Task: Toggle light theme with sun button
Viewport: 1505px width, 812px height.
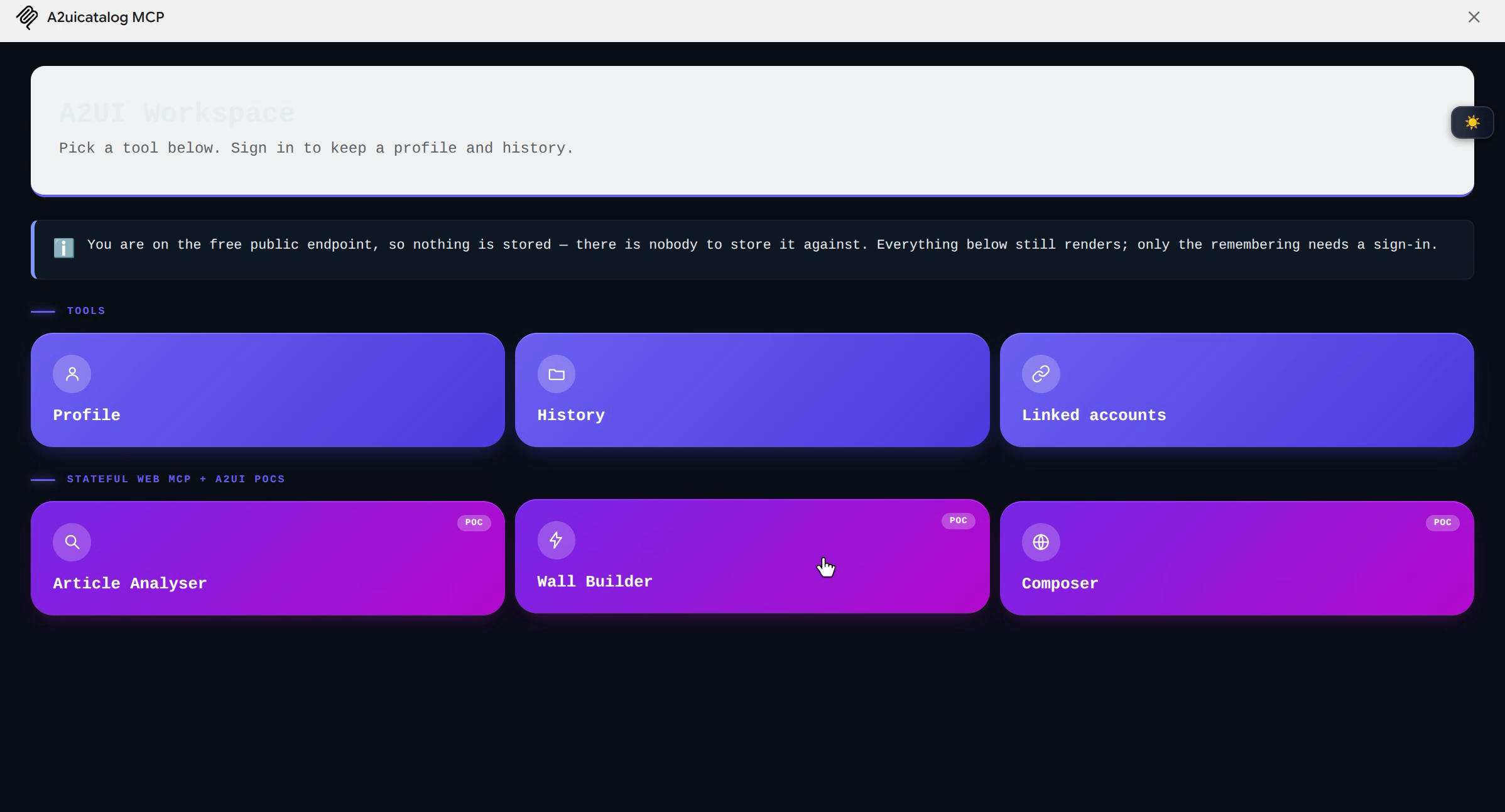Action: [1472, 122]
